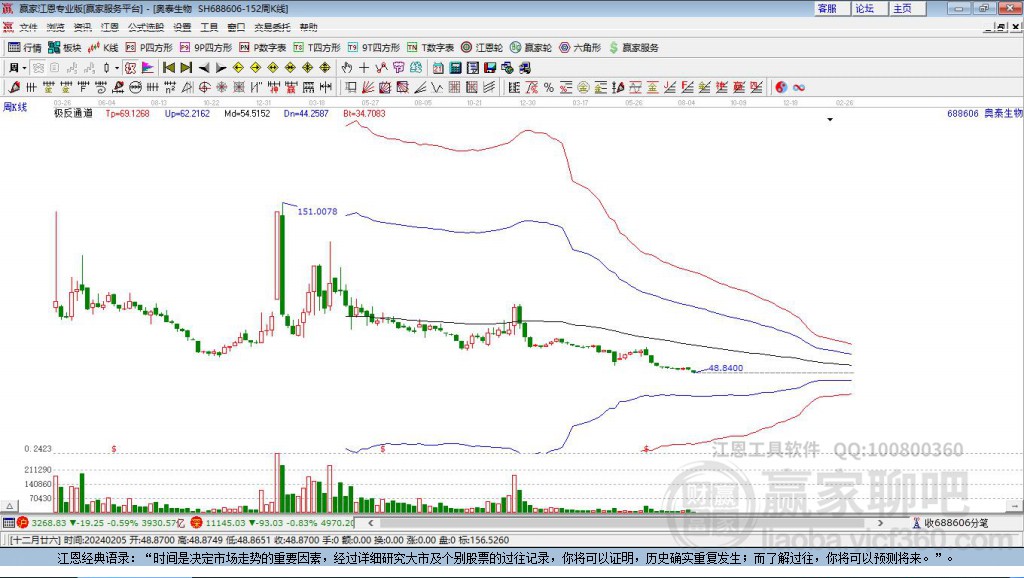Click the grid icon in status bar
Viewport: 1024px width, 578px height.
click(8, 522)
